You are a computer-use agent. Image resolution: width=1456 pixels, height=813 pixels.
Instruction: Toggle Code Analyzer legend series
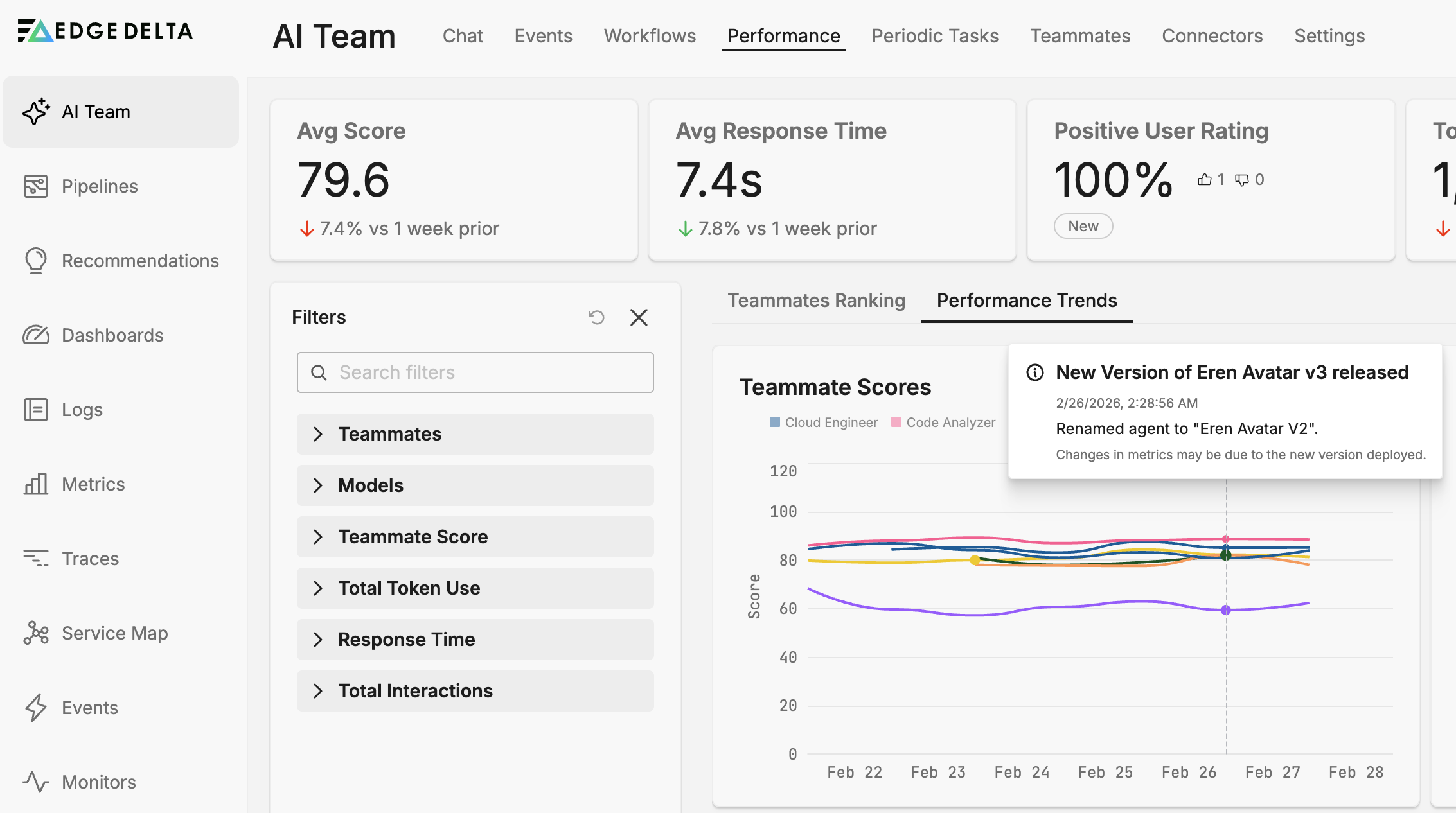[943, 423]
